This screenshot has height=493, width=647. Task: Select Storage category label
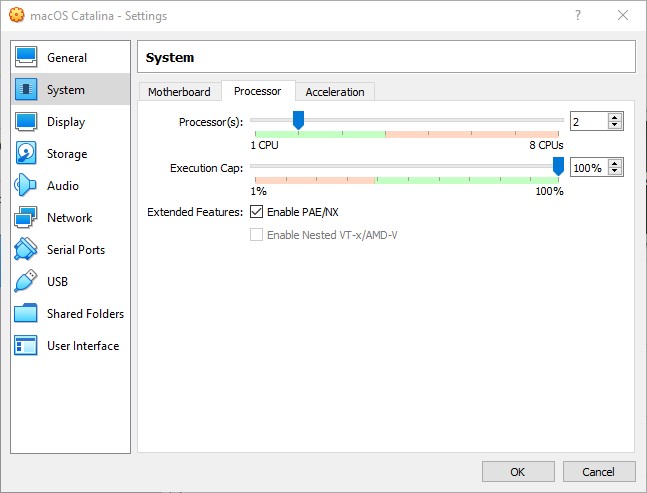click(x=67, y=154)
